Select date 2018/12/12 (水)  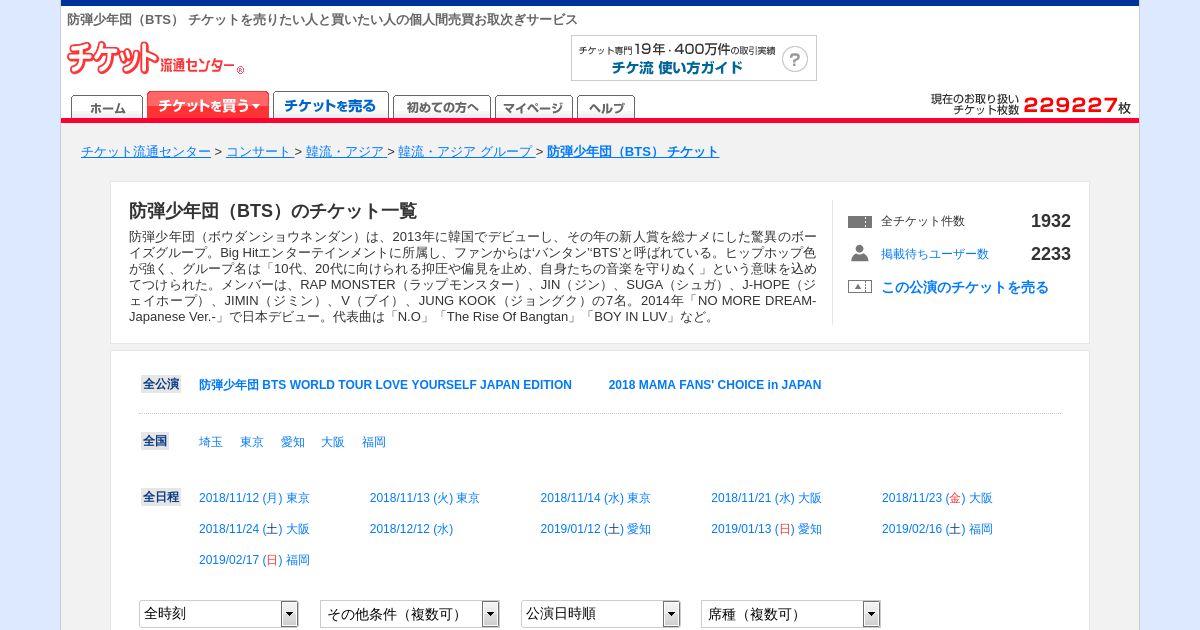coord(411,529)
